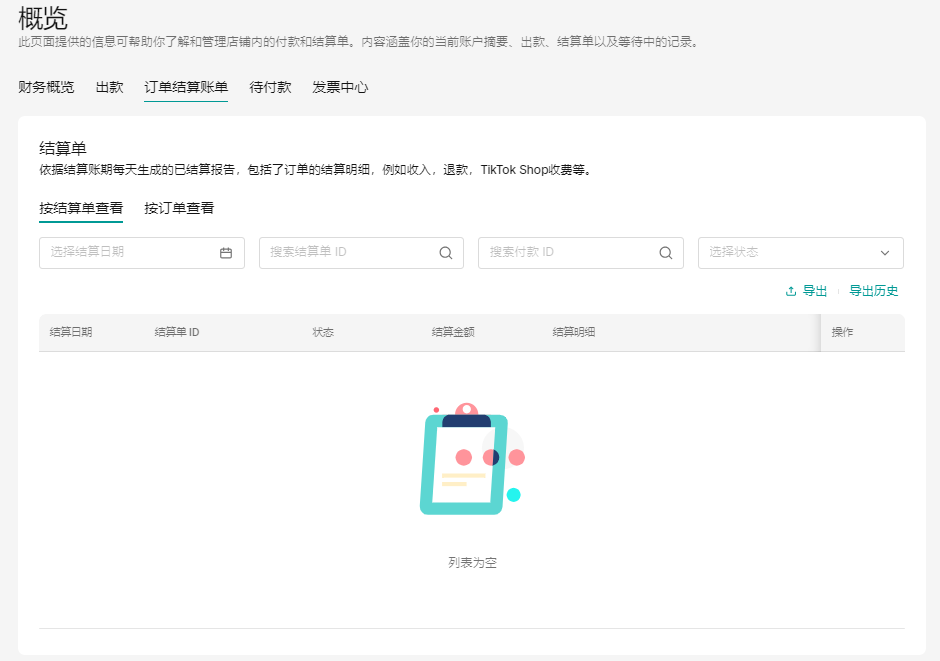Select the 按结算单查看 sub-tab
The height and width of the screenshot is (661, 940).
point(81,208)
